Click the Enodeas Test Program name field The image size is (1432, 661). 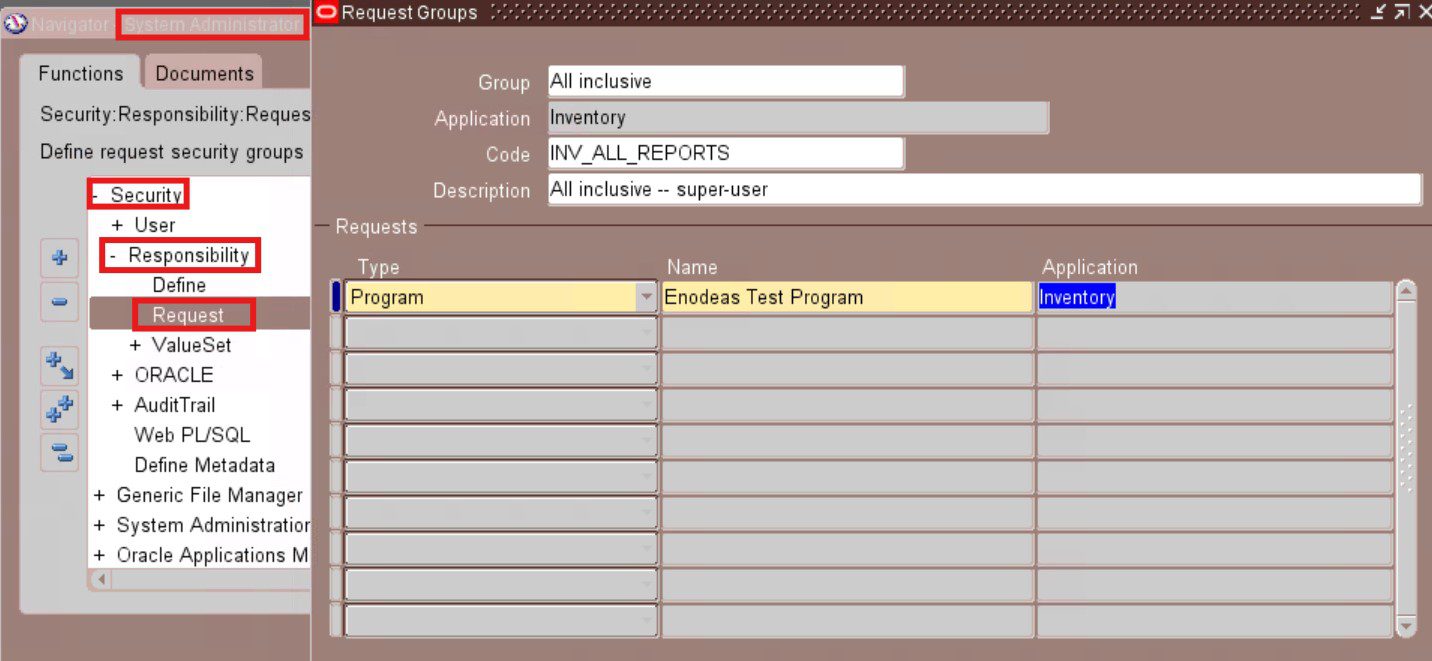pyautogui.click(x=846, y=297)
